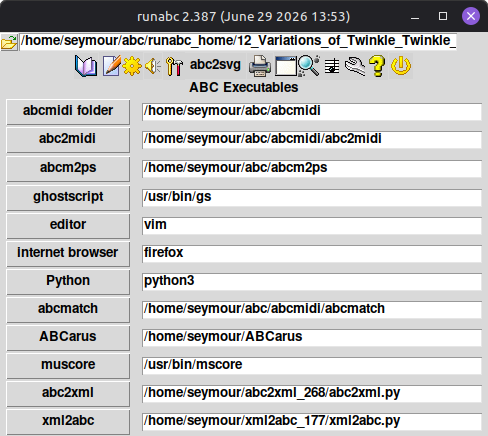Open the display window icon
Screen dimensions: 488x436
pos(286,66)
